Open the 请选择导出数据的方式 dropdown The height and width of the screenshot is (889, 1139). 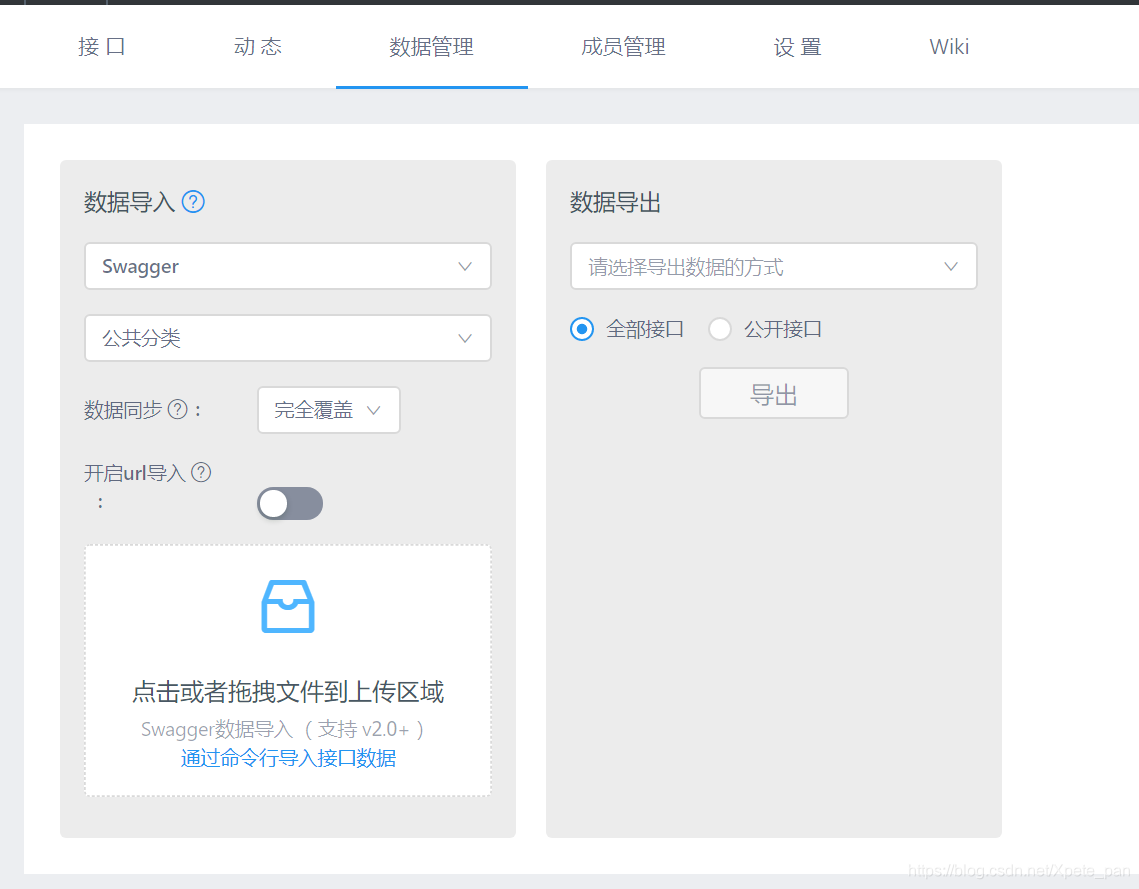point(773,266)
